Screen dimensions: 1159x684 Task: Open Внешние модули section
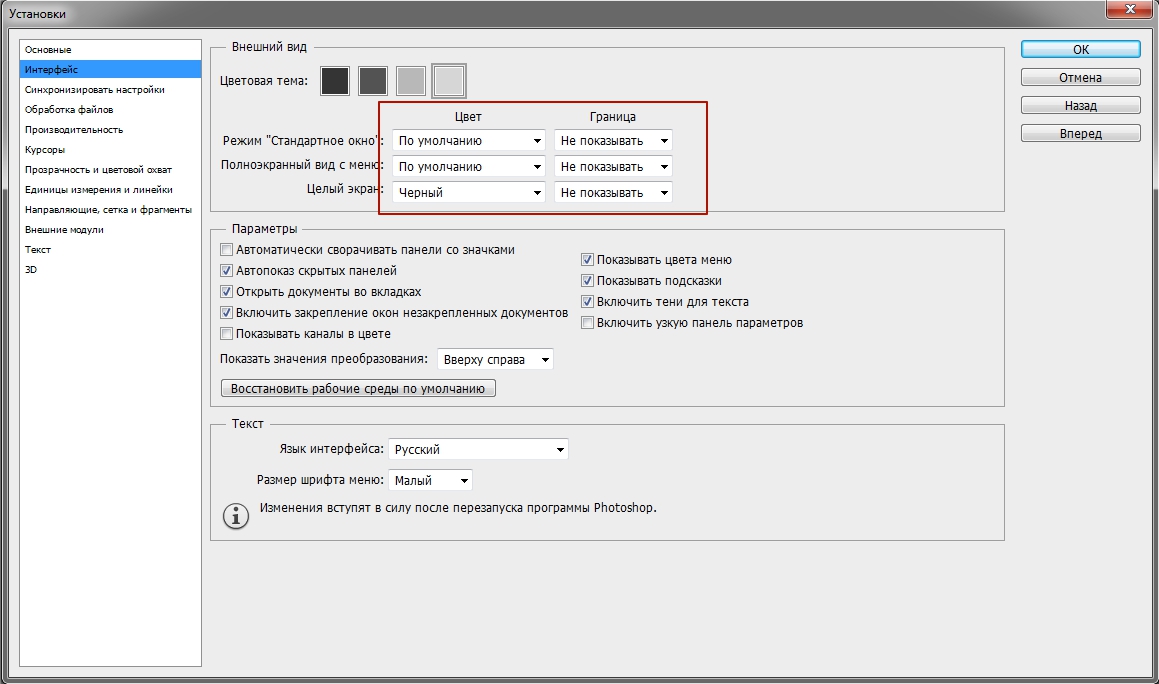pyautogui.click(x=110, y=229)
